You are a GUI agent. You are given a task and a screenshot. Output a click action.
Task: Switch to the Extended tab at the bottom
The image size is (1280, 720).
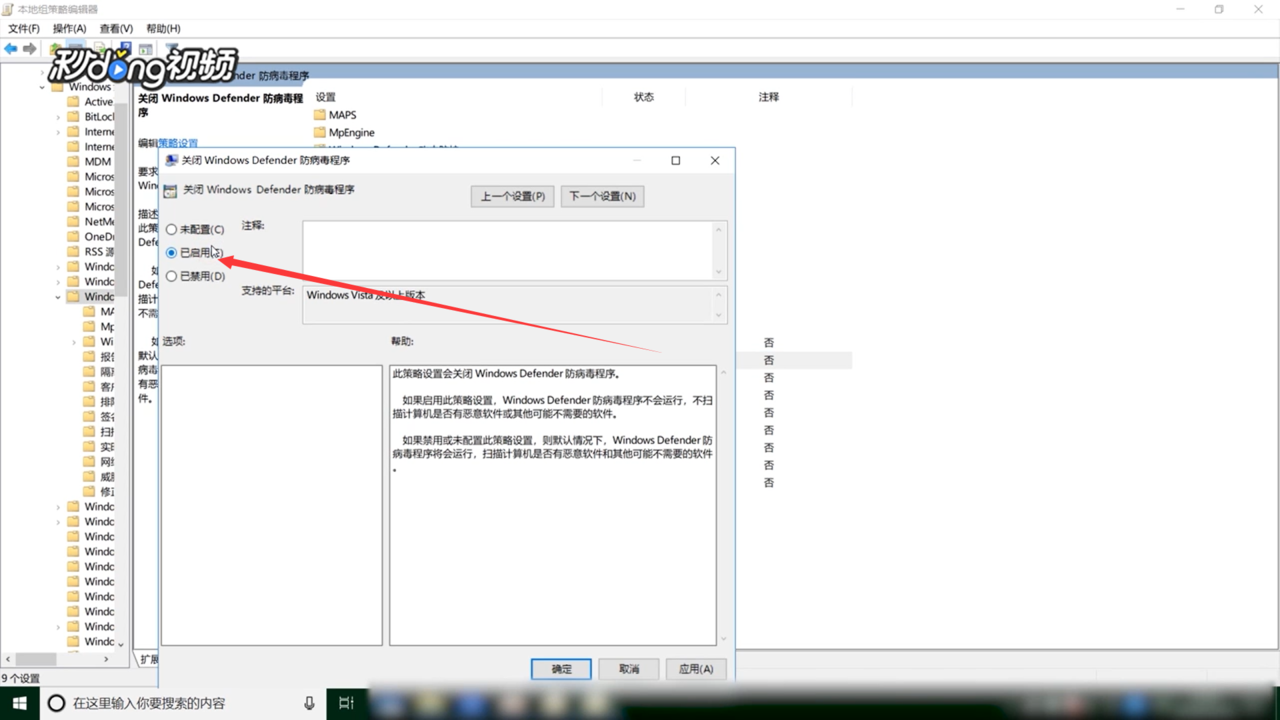pyautogui.click(x=148, y=660)
